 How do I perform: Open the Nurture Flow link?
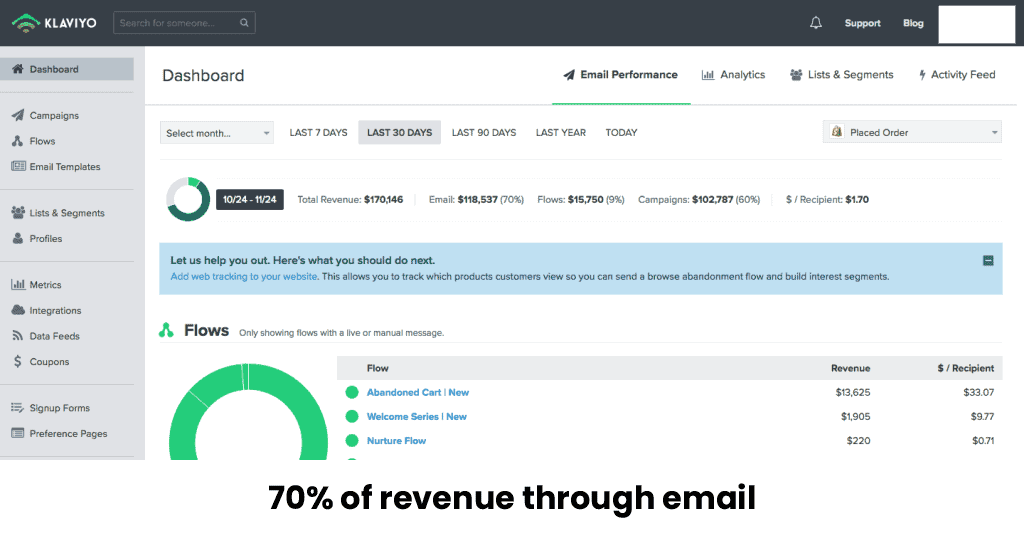point(396,441)
